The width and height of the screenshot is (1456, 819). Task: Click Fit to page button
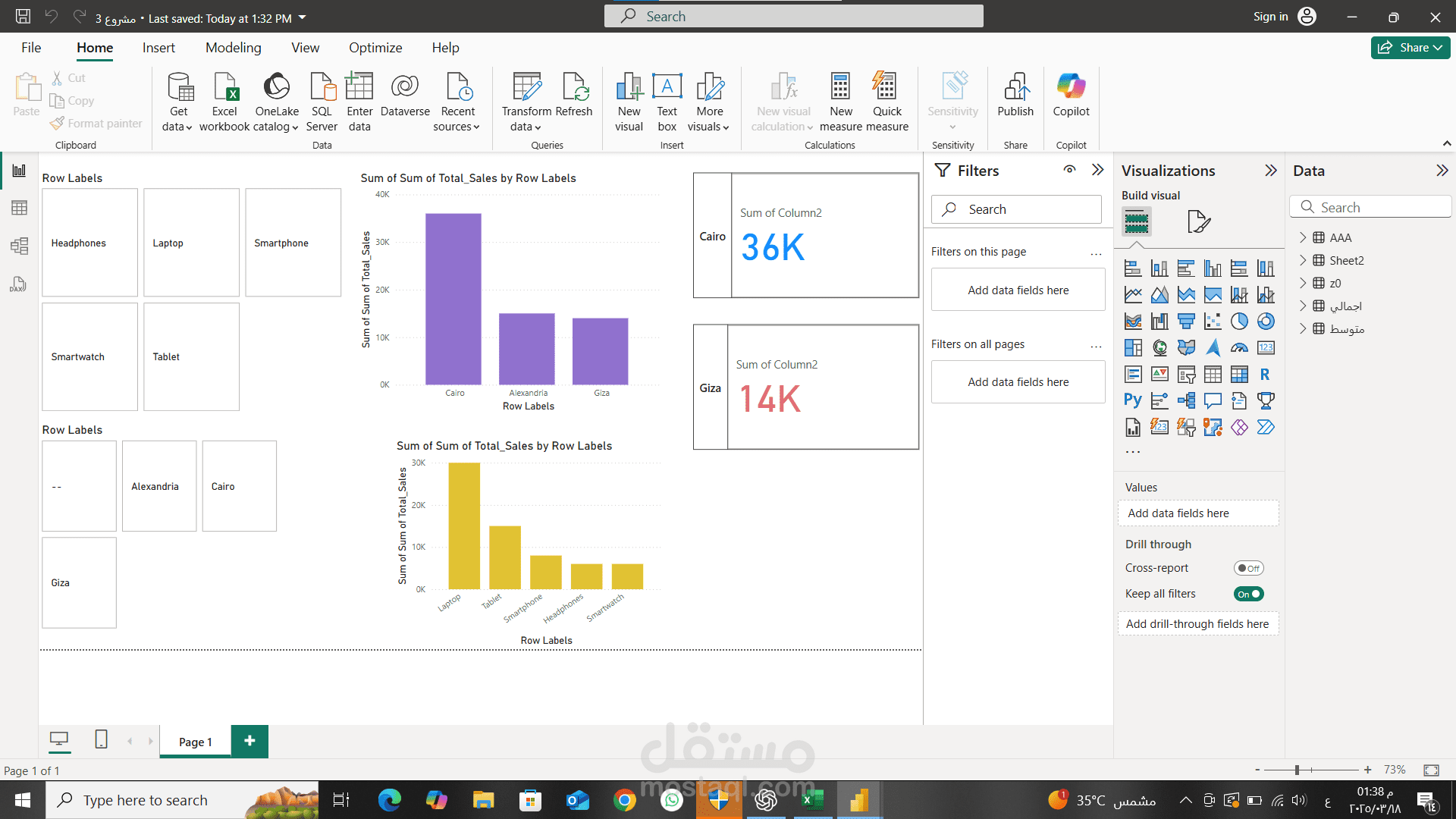click(1431, 770)
